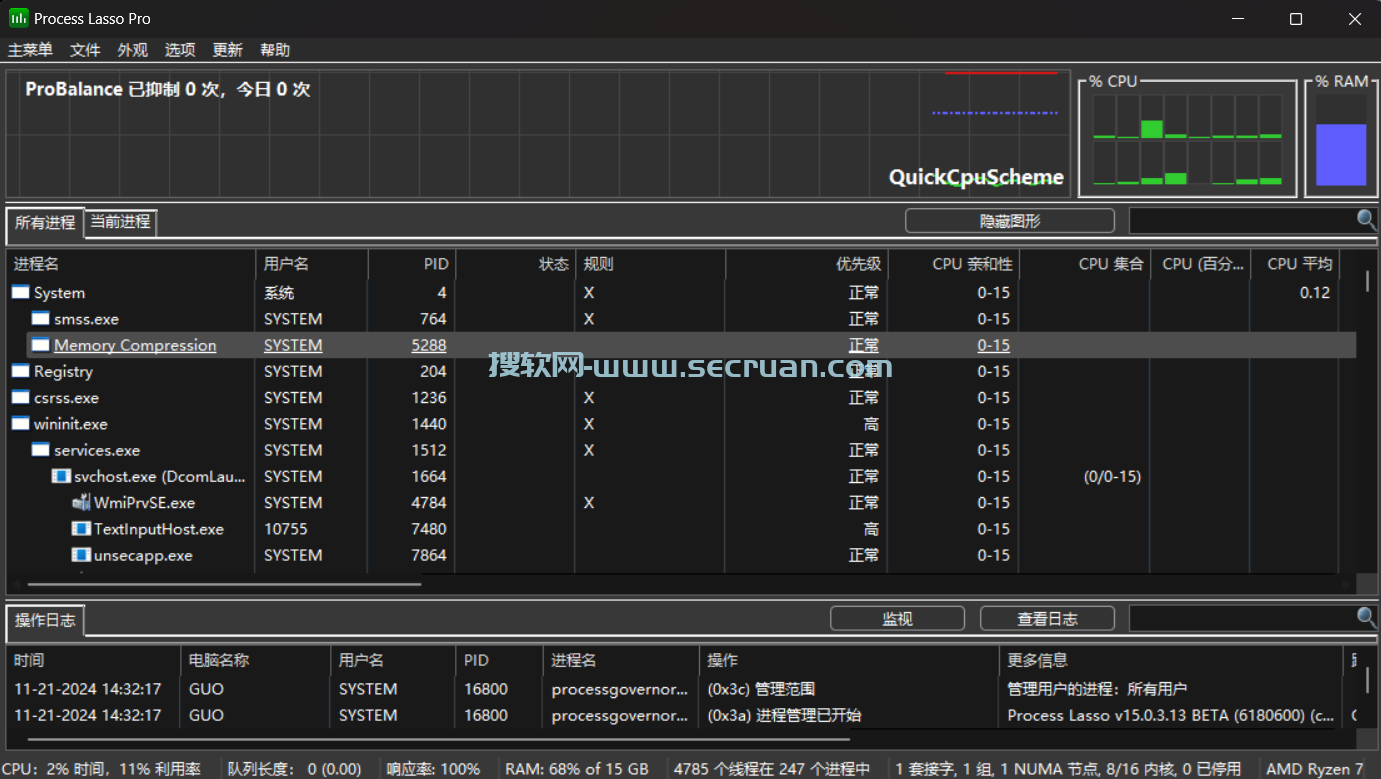Focus the action log search field
The height and width of the screenshot is (779, 1381).
(1242, 618)
